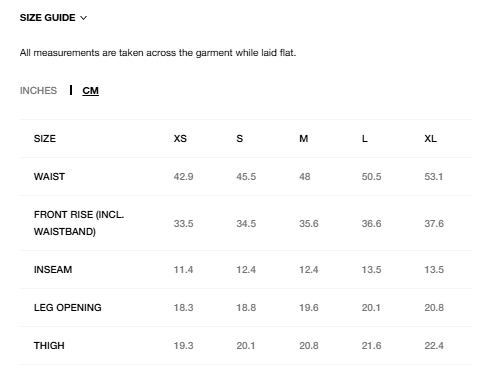Screen dimensions: 480x374
Task: Click the SIZE GUIDE heading
Action: click(x=48, y=18)
